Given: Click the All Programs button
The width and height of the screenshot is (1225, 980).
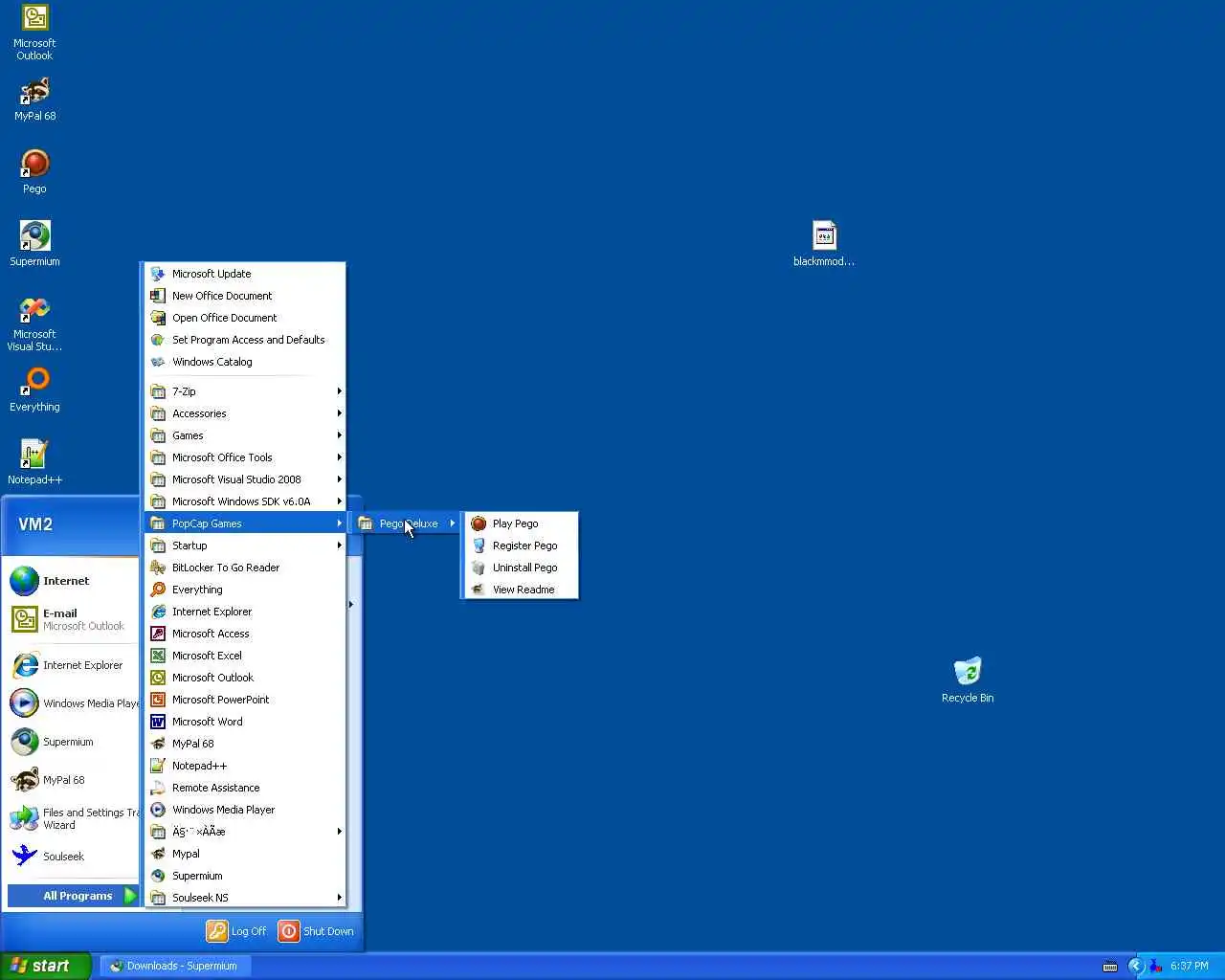Looking at the screenshot, I should pyautogui.click(x=73, y=896).
